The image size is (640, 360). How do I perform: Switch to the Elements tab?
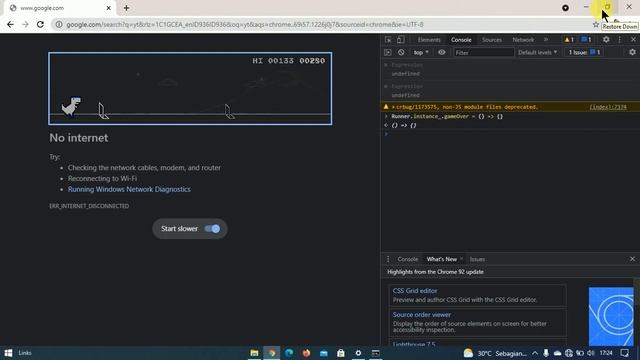coord(429,40)
